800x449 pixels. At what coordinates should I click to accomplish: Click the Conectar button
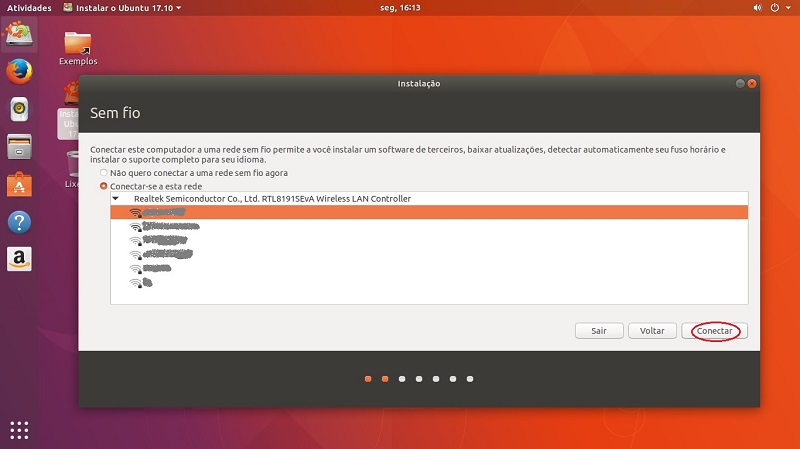714,331
